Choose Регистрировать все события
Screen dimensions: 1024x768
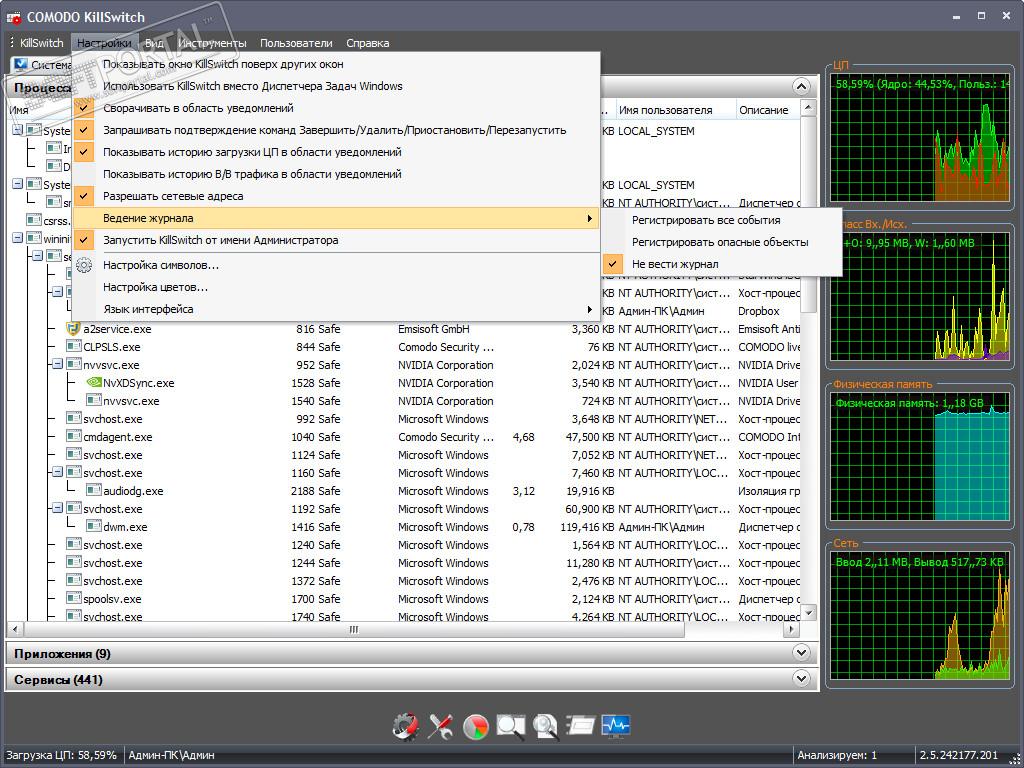click(722, 221)
